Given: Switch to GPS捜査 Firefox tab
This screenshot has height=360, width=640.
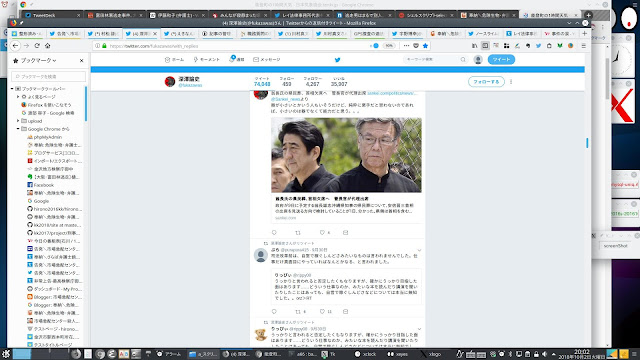Looking at the screenshot, I should click(368, 33).
